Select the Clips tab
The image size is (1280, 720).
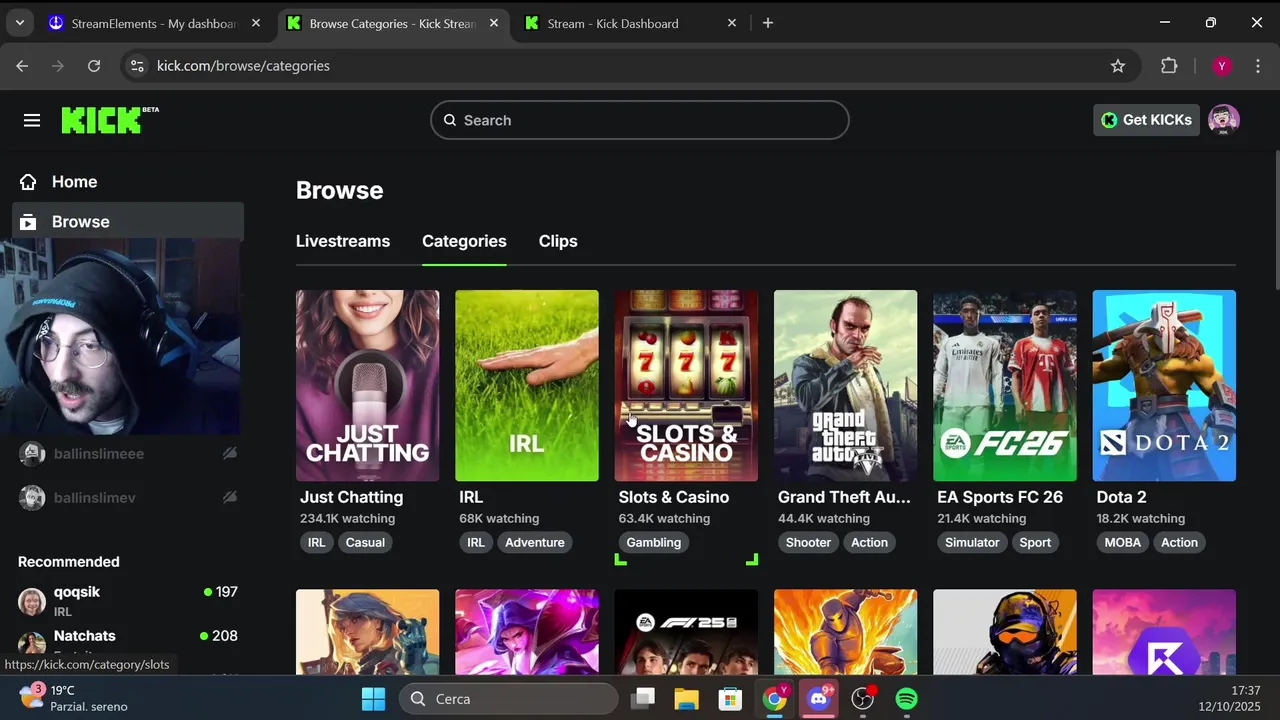558,241
